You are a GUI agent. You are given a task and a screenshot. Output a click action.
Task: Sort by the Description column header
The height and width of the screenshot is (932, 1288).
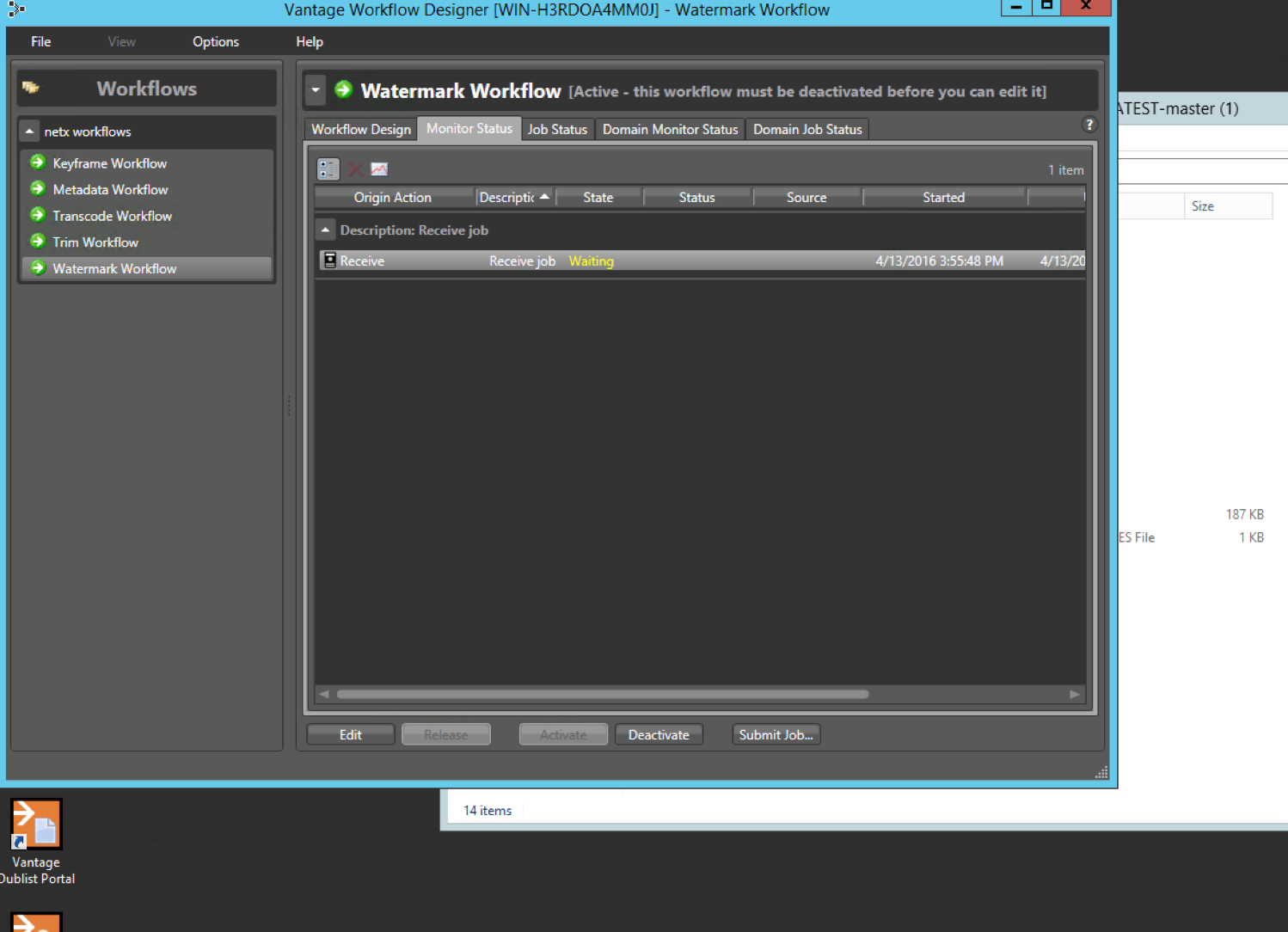point(514,197)
